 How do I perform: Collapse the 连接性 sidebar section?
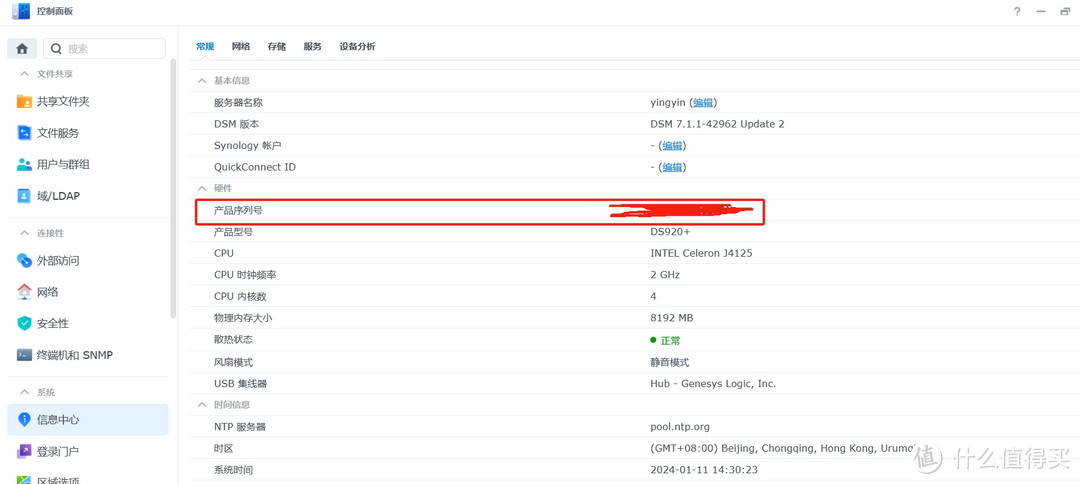24,233
